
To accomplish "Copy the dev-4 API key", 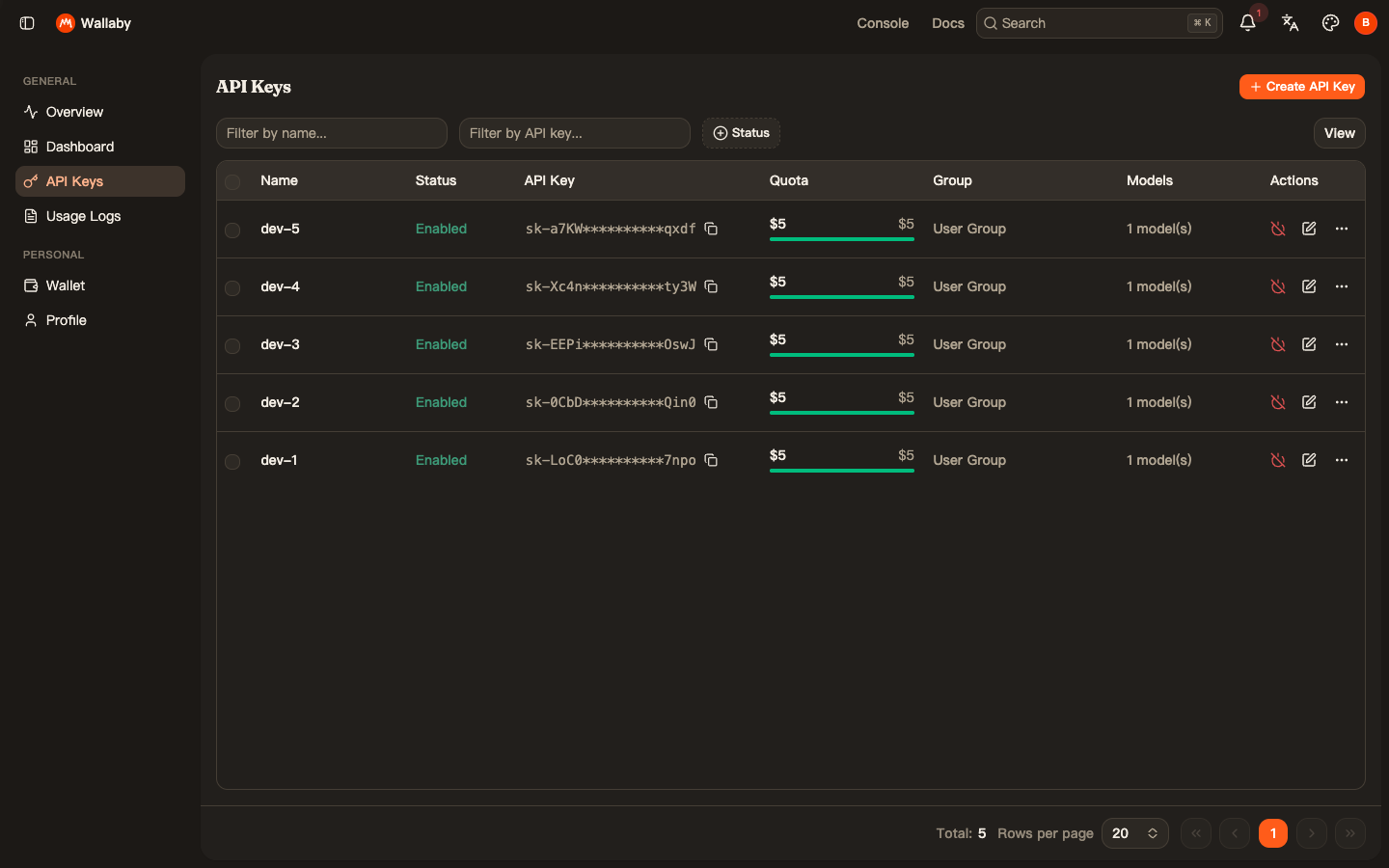I will point(711,286).
